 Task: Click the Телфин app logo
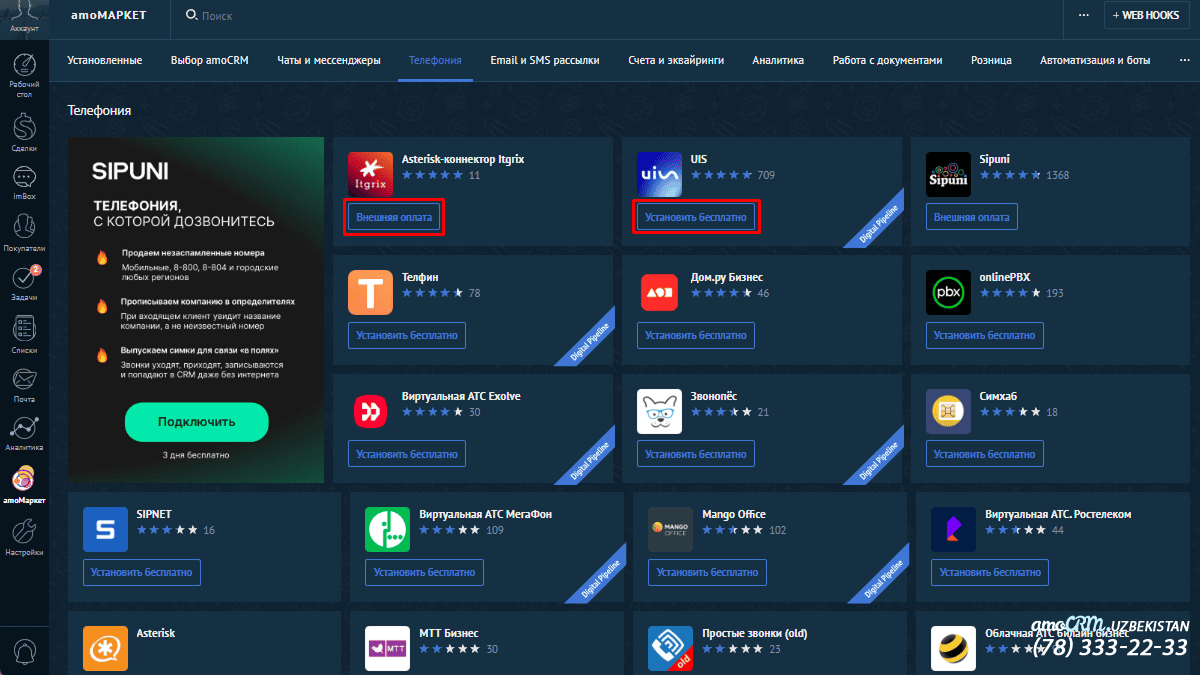(370, 292)
